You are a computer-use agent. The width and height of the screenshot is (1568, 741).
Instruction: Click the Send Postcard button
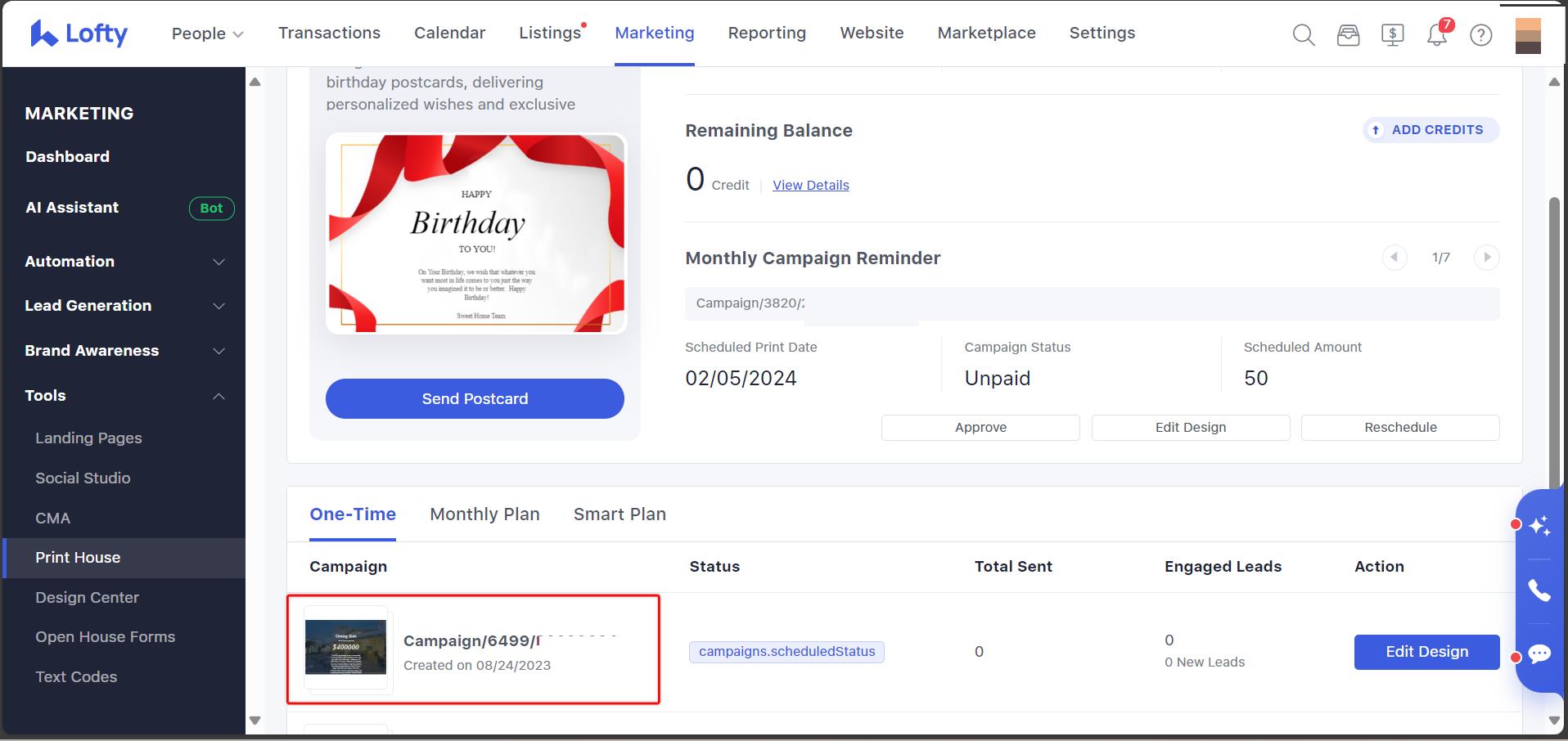click(475, 398)
